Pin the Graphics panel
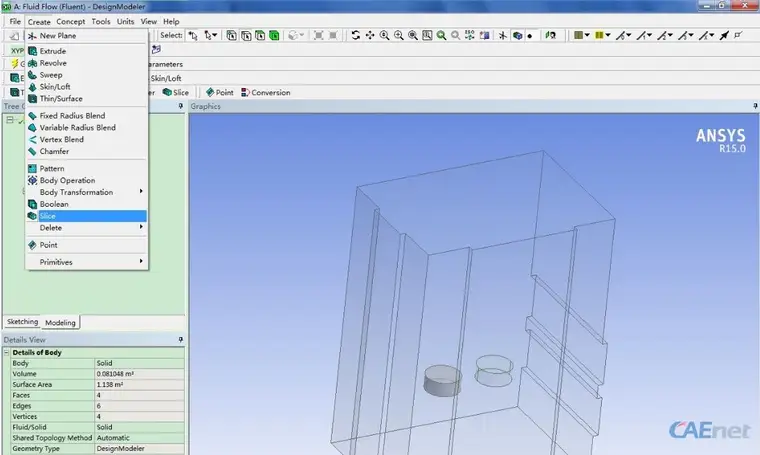Image resolution: width=760 pixels, height=455 pixels. [x=755, y=106]
